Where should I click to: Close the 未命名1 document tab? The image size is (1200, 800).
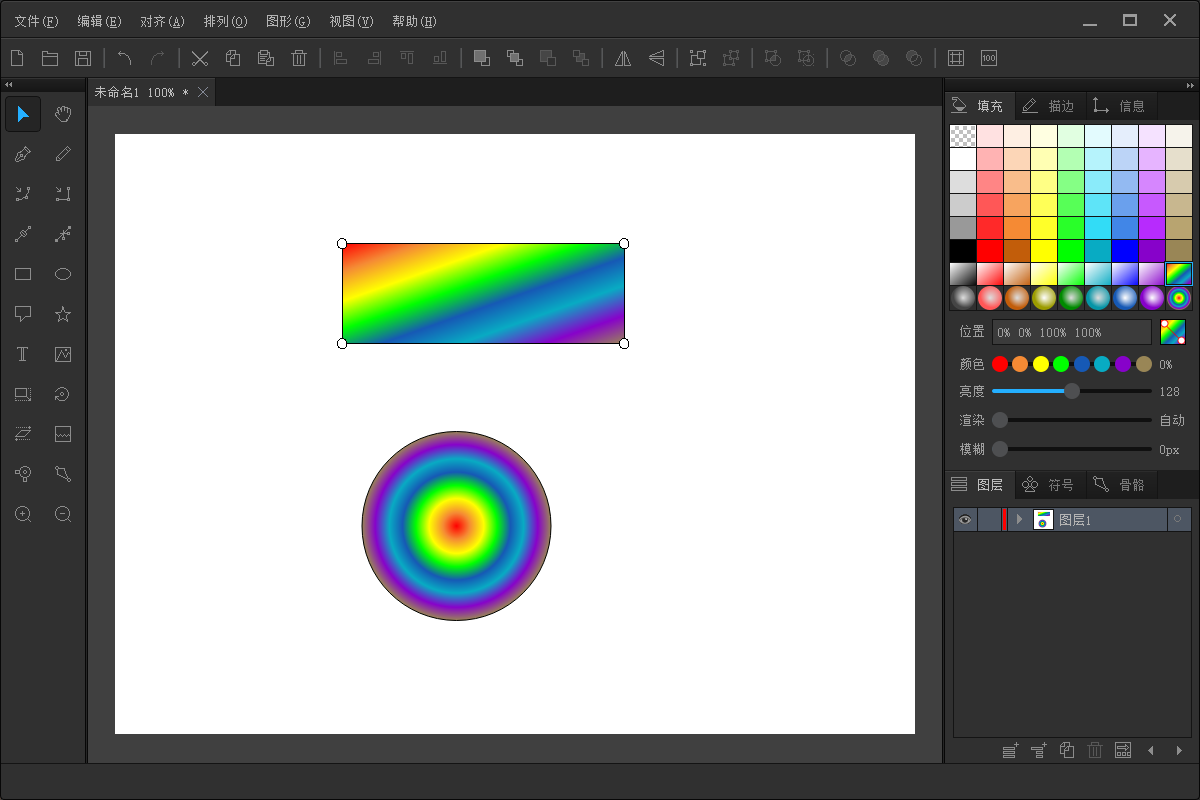coord(203,92)
